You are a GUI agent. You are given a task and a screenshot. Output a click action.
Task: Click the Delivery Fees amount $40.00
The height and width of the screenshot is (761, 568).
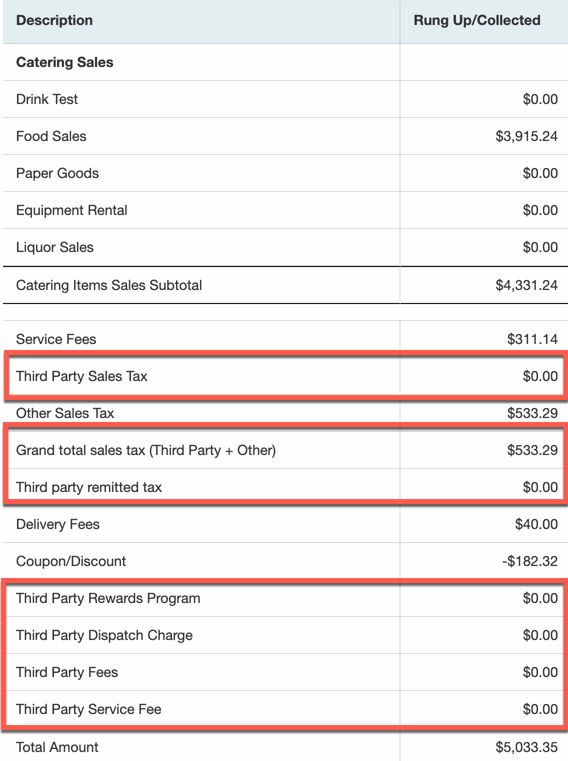(536, 524)
